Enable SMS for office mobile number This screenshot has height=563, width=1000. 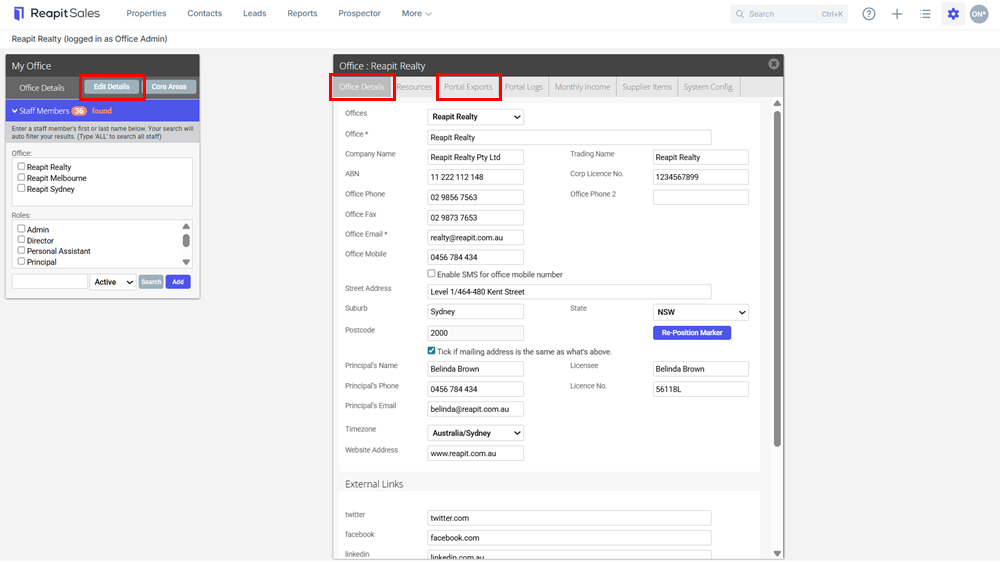431,274
